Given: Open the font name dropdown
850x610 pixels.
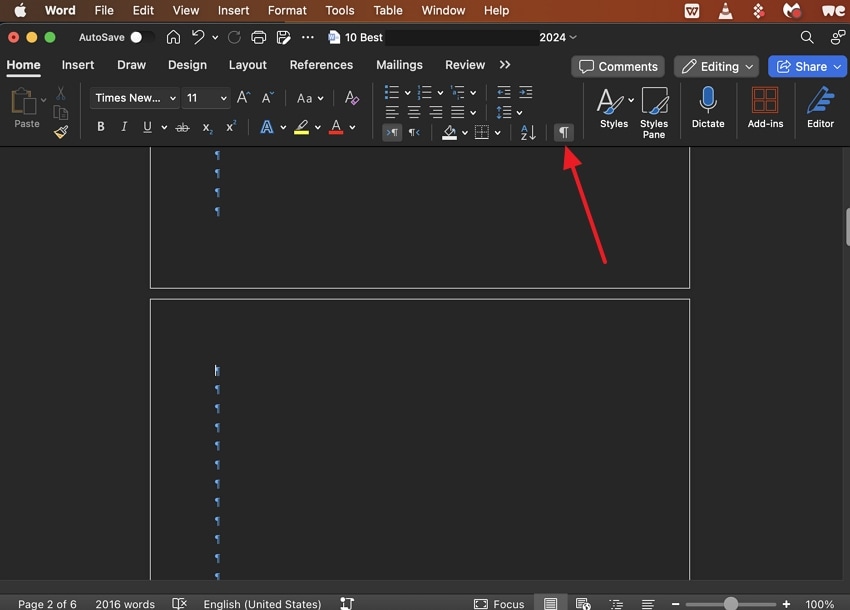Looking at the screenshot, I should (172, 98).
